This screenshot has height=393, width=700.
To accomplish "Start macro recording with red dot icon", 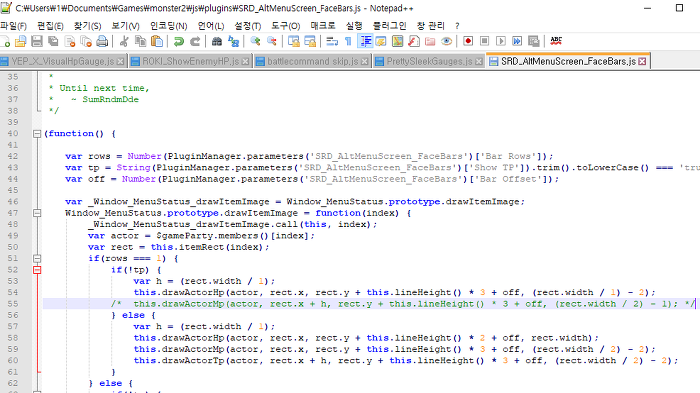I will (x=468, y=42).
